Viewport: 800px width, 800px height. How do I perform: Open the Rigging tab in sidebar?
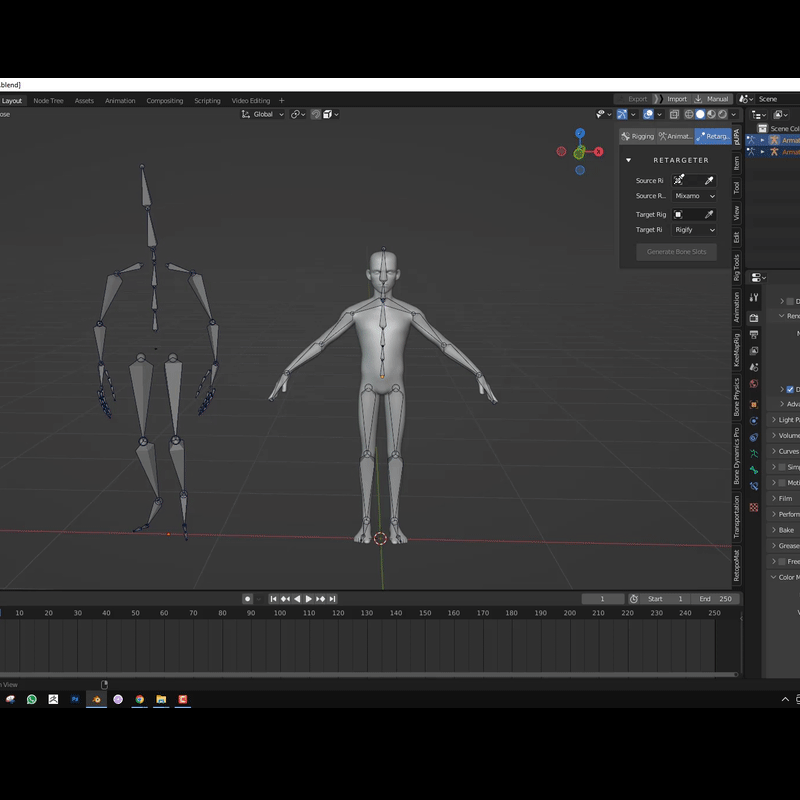coord(637,136)
